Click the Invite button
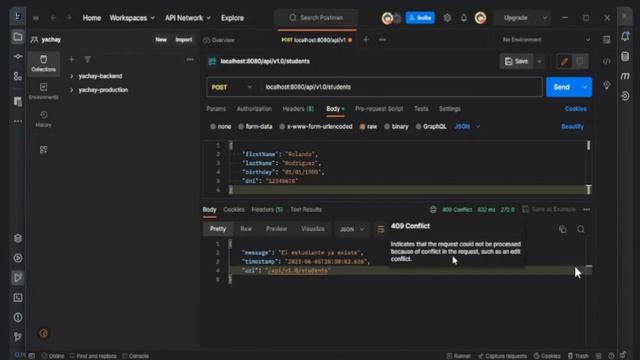 click(x=420, y=18)
